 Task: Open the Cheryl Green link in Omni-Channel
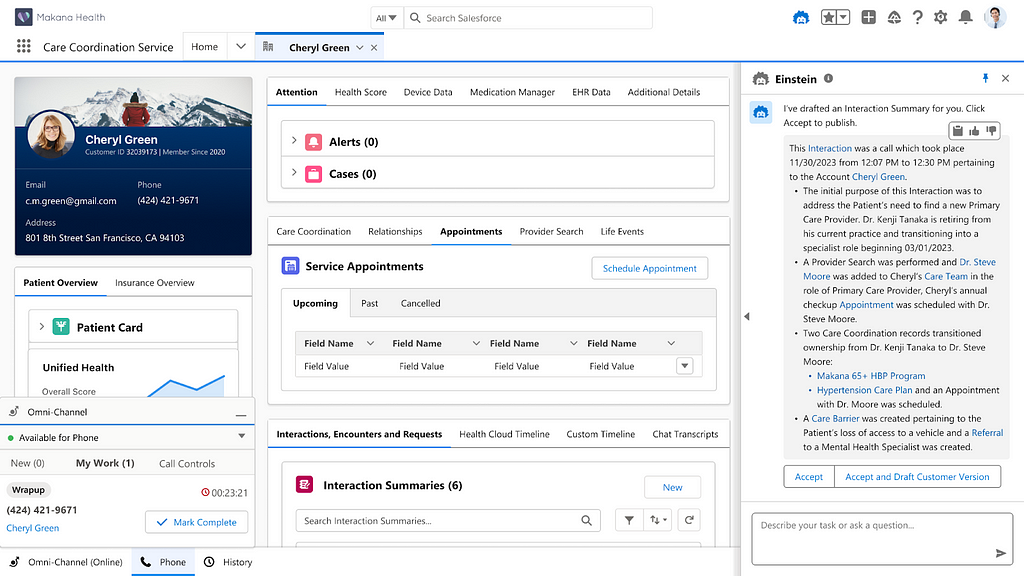33,528
